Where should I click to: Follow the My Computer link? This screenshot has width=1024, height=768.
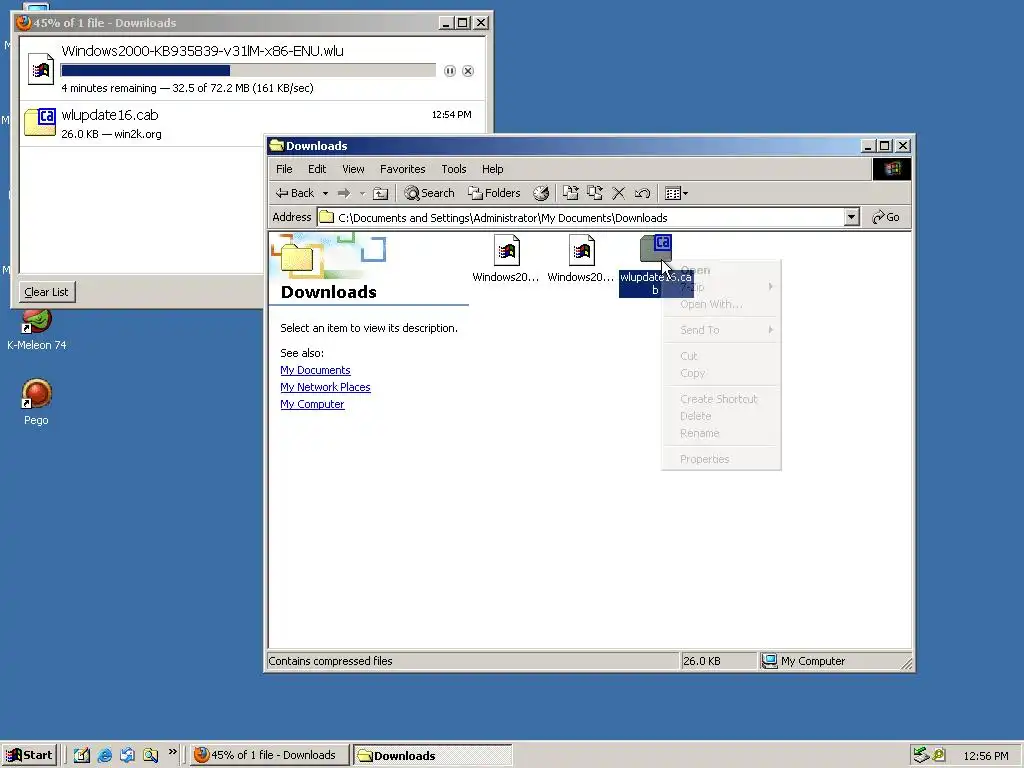(312, 404)
